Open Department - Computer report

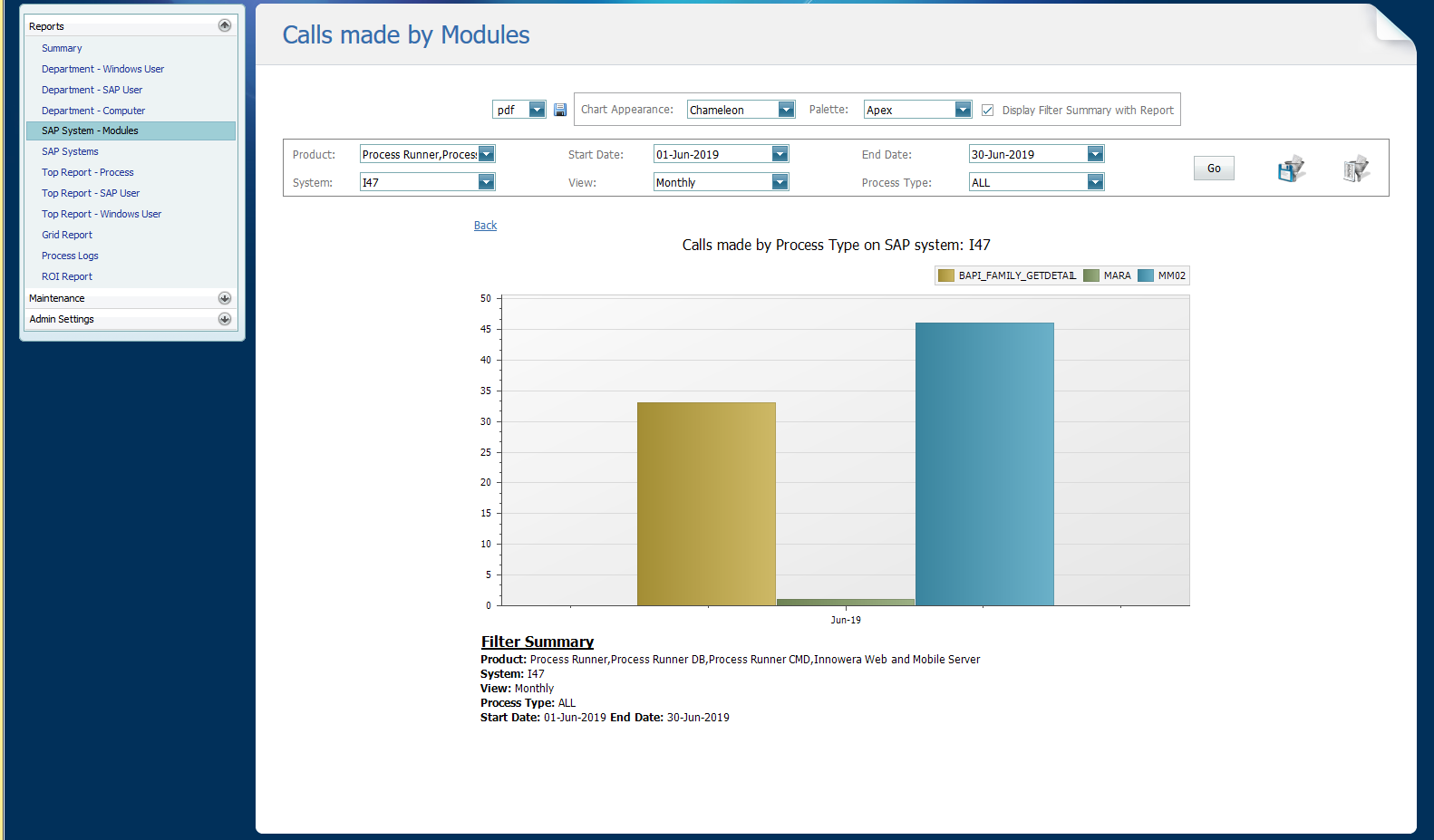(x=93, y=111)
